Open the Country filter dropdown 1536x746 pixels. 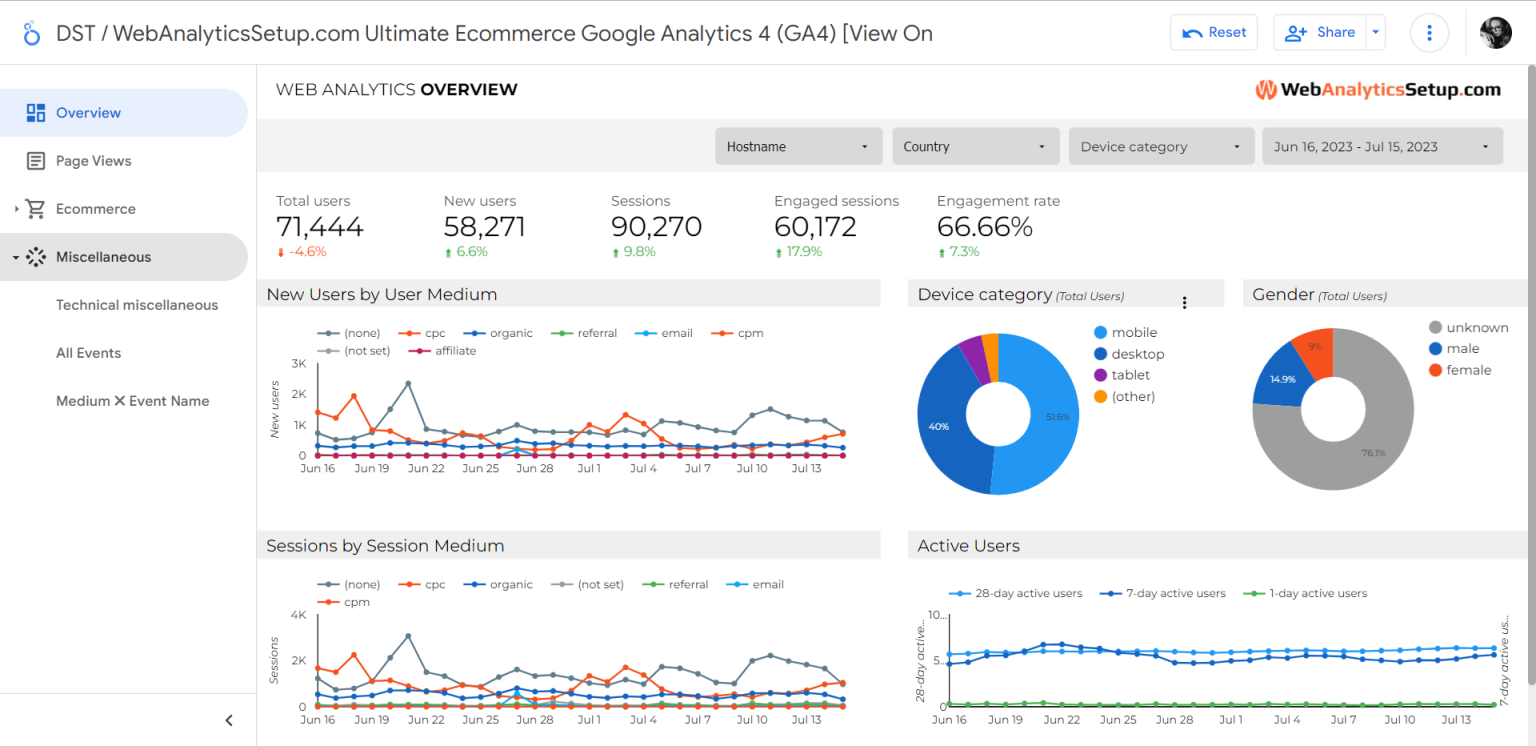pyautogui.click(x=975, y=145)
